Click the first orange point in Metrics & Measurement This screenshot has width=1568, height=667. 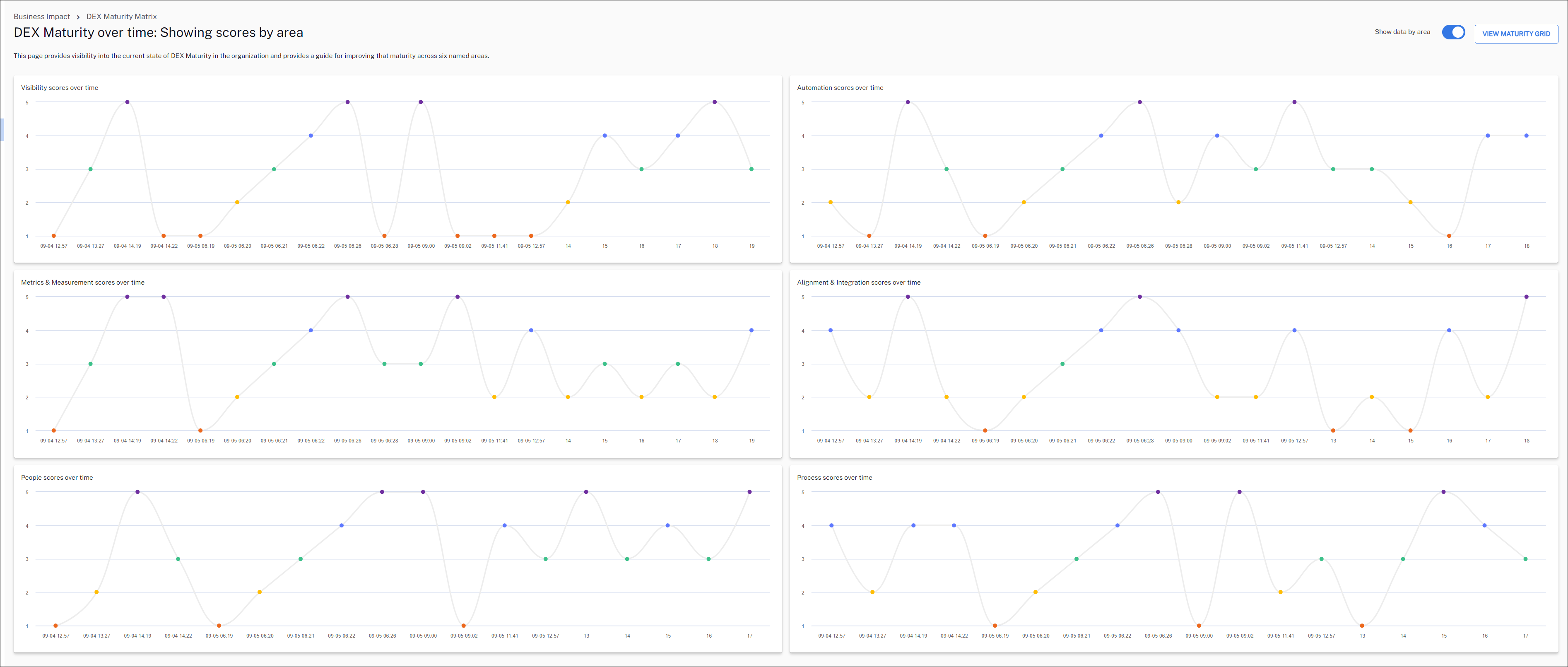tap(53, 431)
